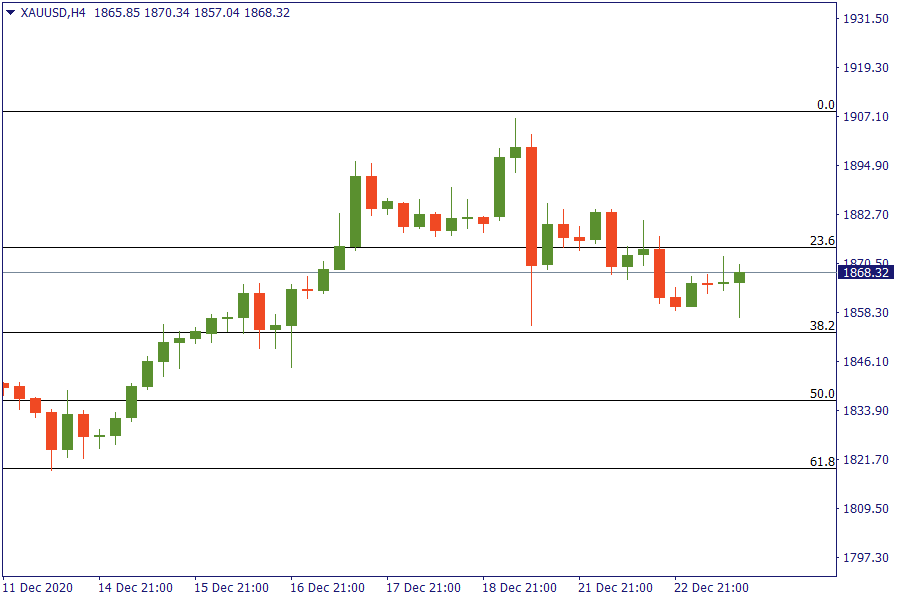
Task: Click the XAUUSD,H4 symbol label
Action: [x=53, y=13]
